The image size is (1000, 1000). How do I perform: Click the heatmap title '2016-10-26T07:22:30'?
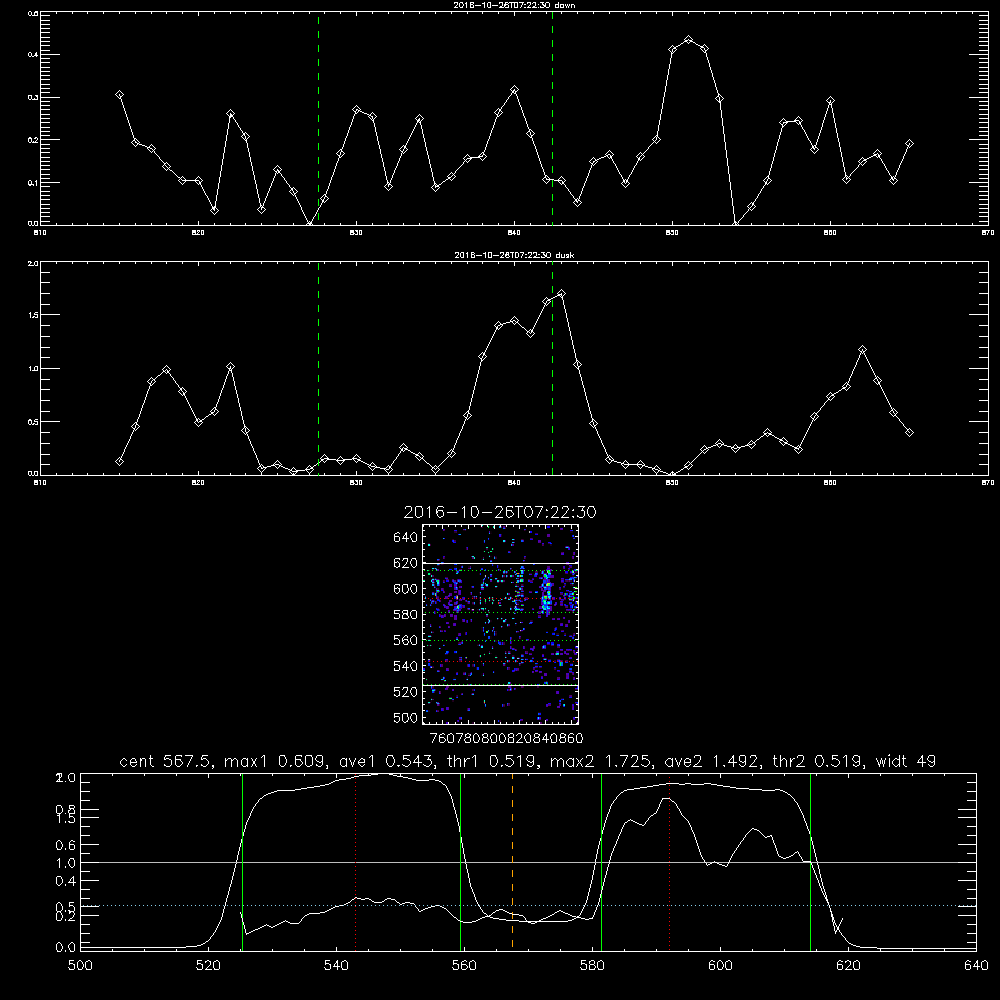pos(500,512)
